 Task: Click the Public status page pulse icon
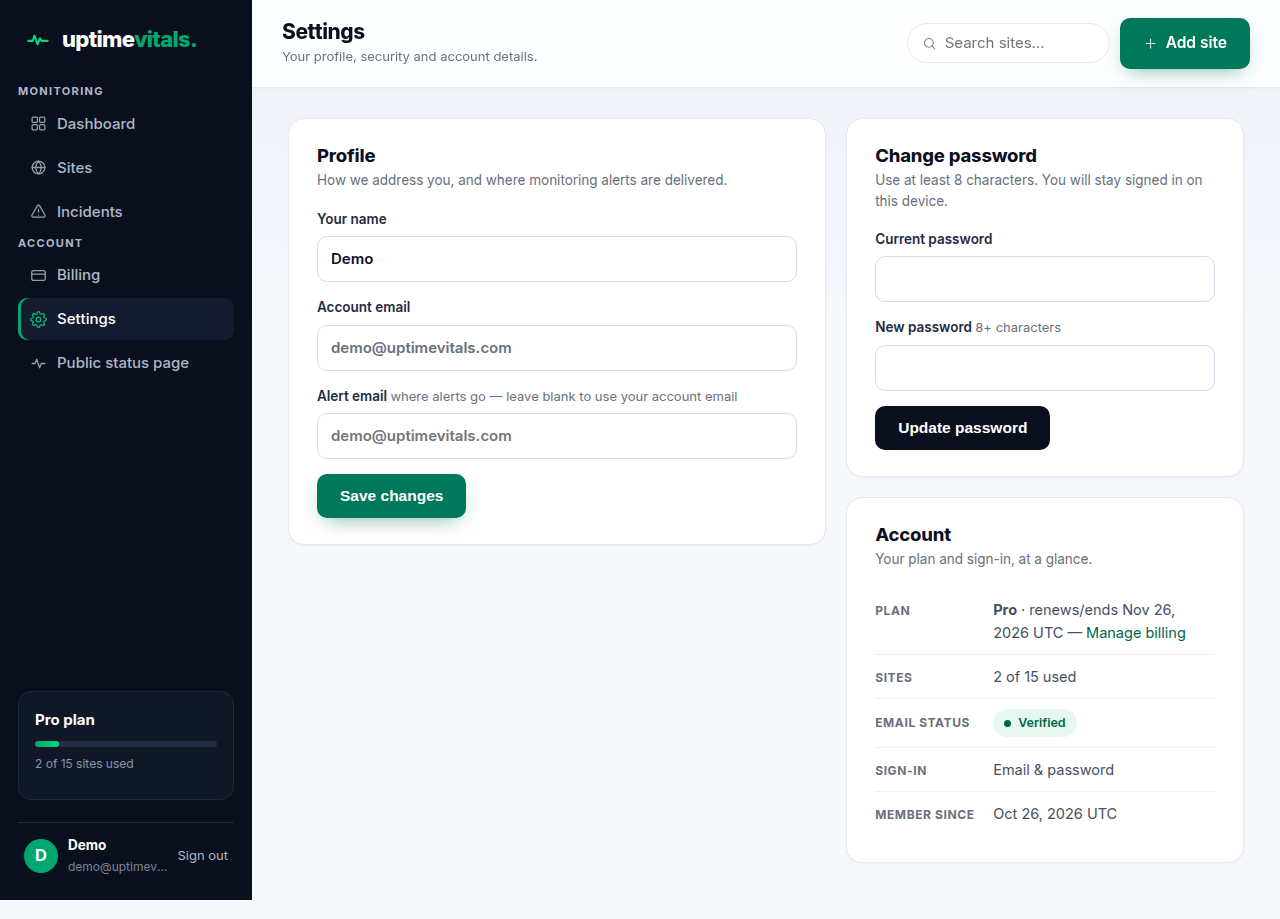(x=38, y=363)
